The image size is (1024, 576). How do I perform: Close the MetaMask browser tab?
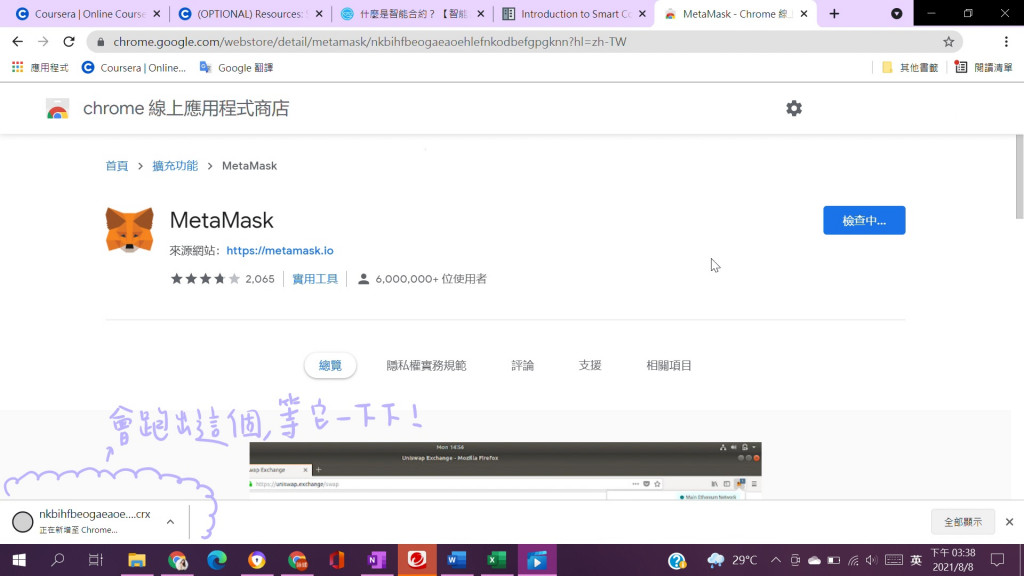pos(804,14)
